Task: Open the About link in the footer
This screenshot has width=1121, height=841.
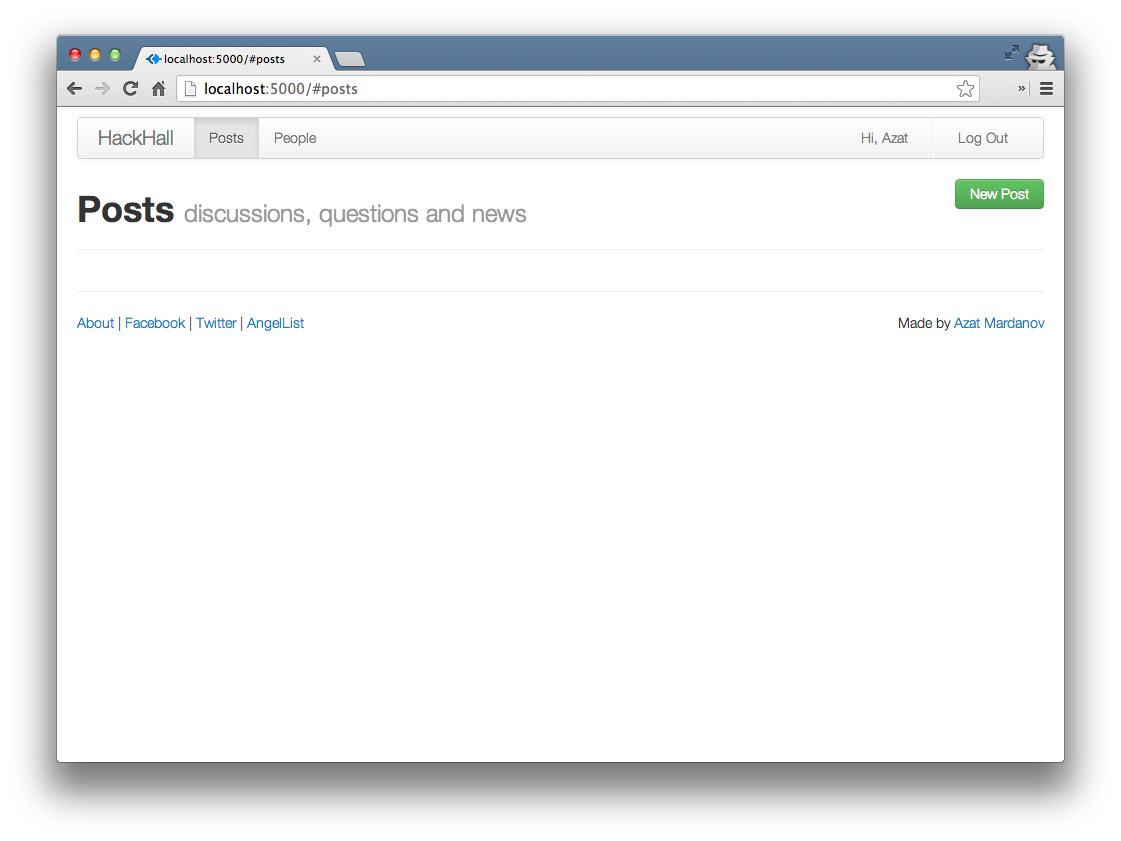Action: 95,323
